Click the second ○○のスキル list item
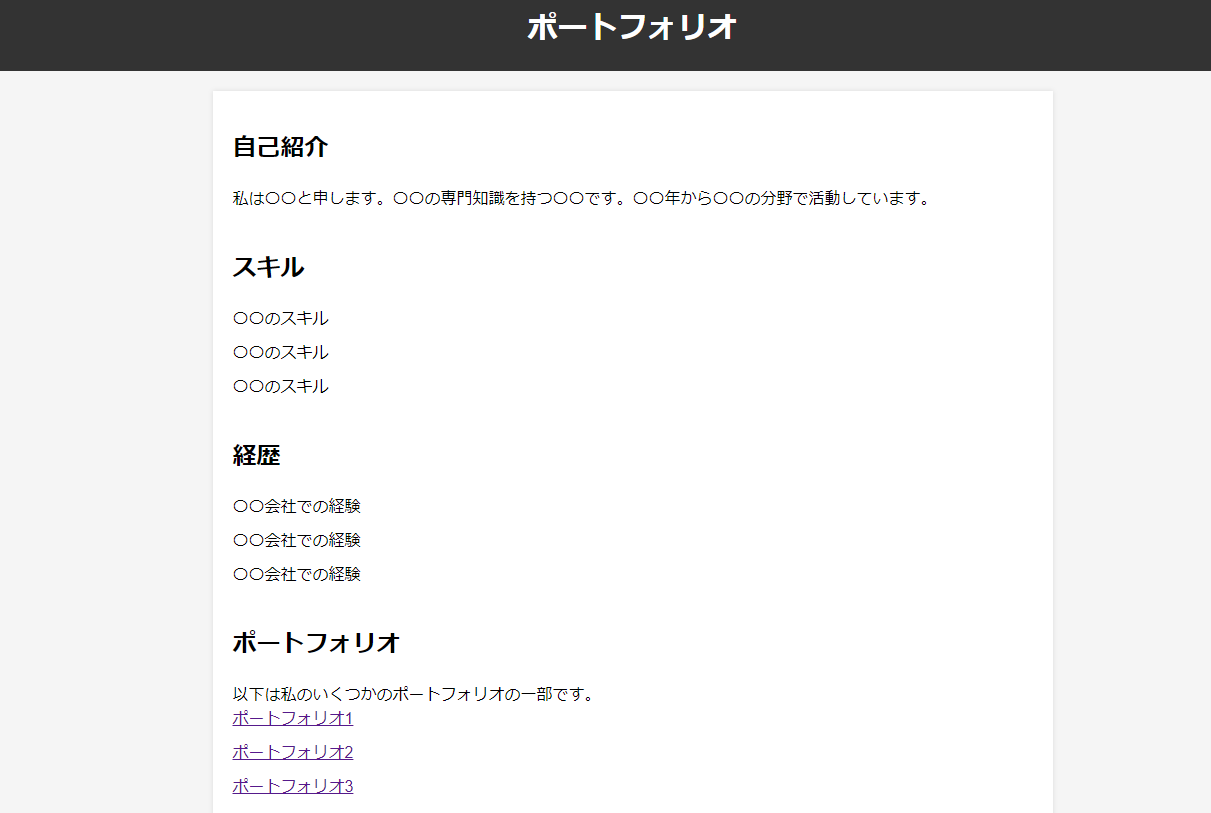The height and width of the screenshot is (813, 1211). click(x=280, y=352)
